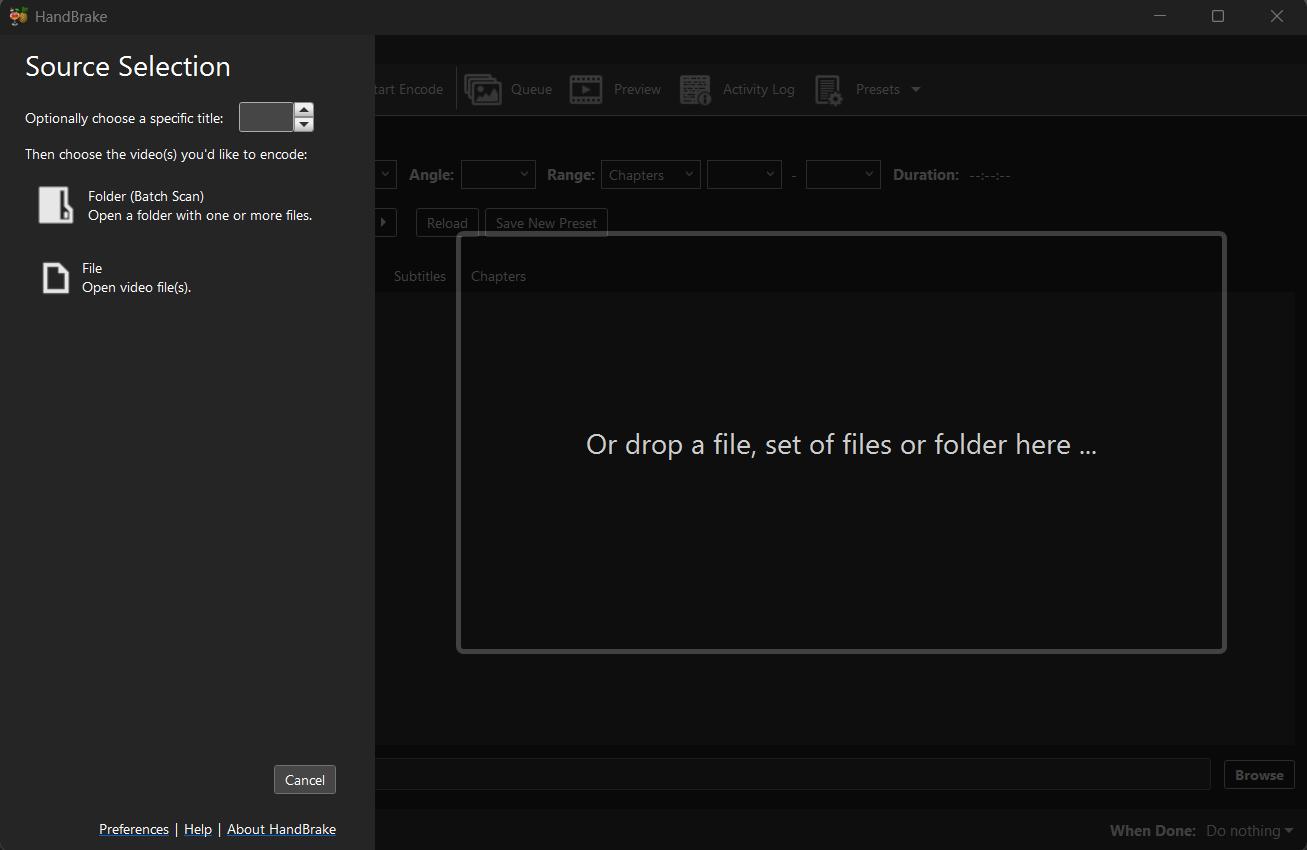Click the Folder (Batch Scan) icon
The image size is (1307, 850).
point(56,205)
